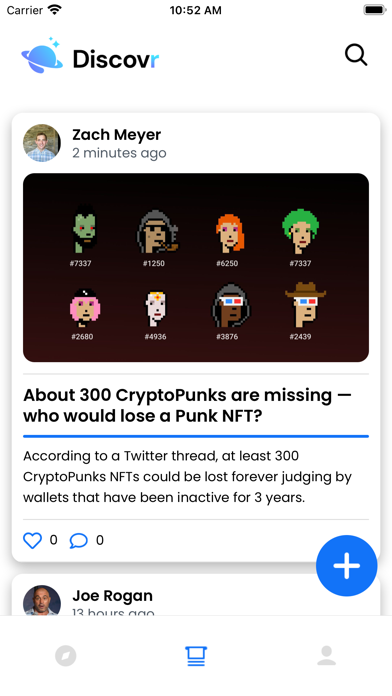
Task: Click the cowboy hat punk #2439
Action: coord(305,304)
